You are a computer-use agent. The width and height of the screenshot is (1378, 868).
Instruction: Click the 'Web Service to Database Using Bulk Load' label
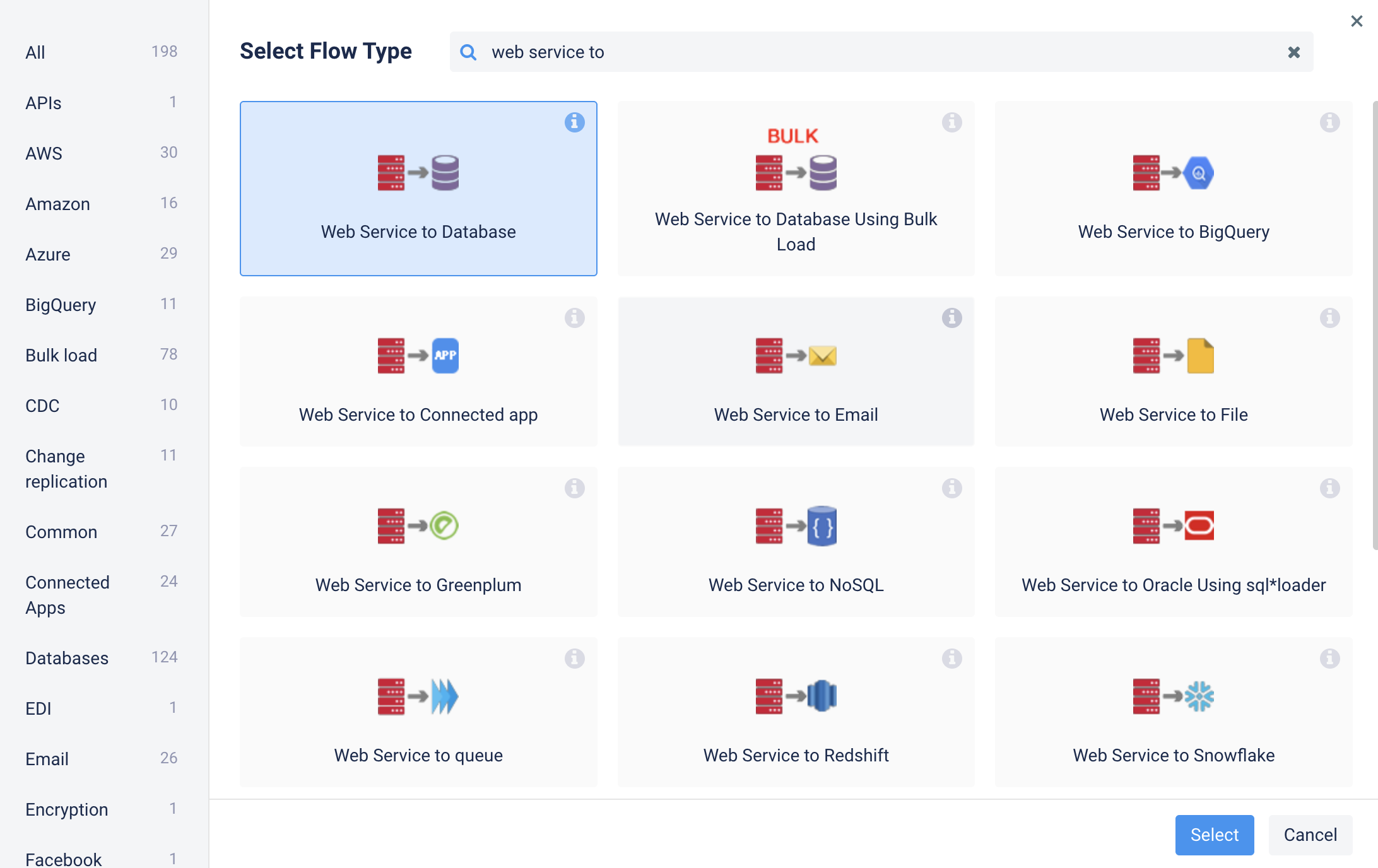tap(796, 232)
